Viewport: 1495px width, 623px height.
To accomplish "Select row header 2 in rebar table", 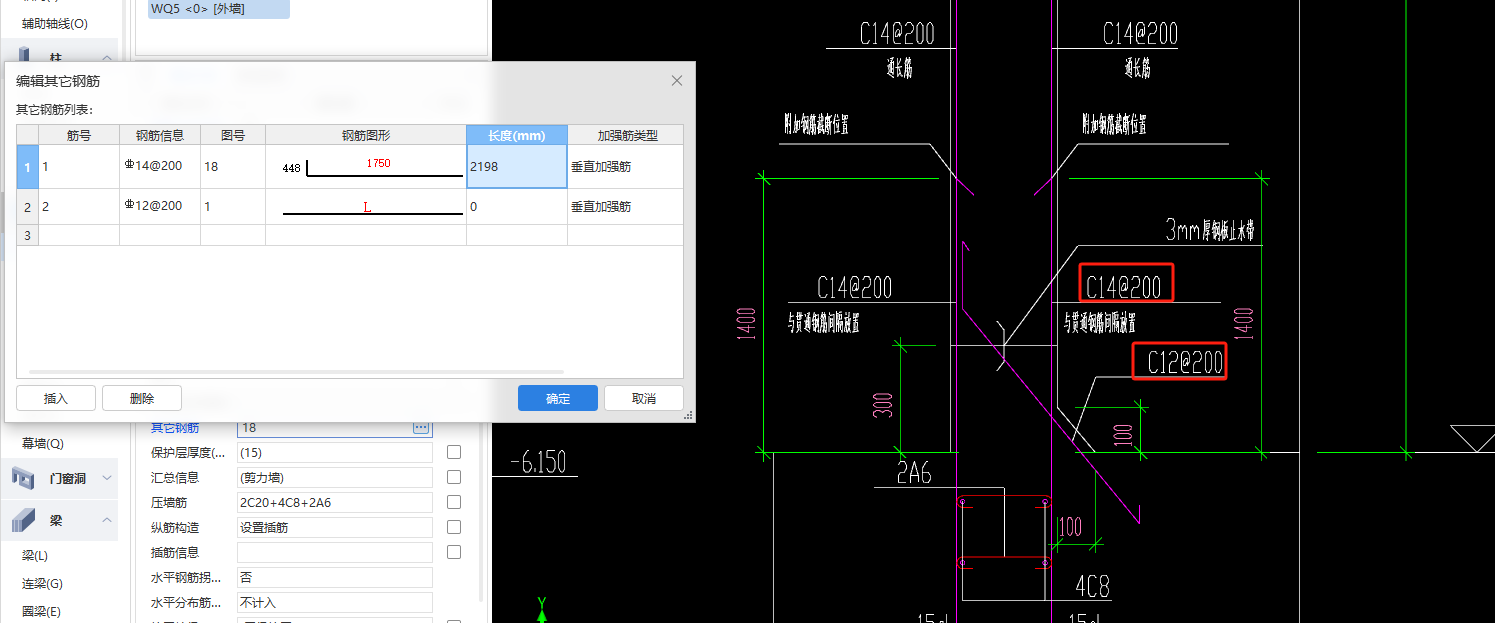I will (28, 207).
